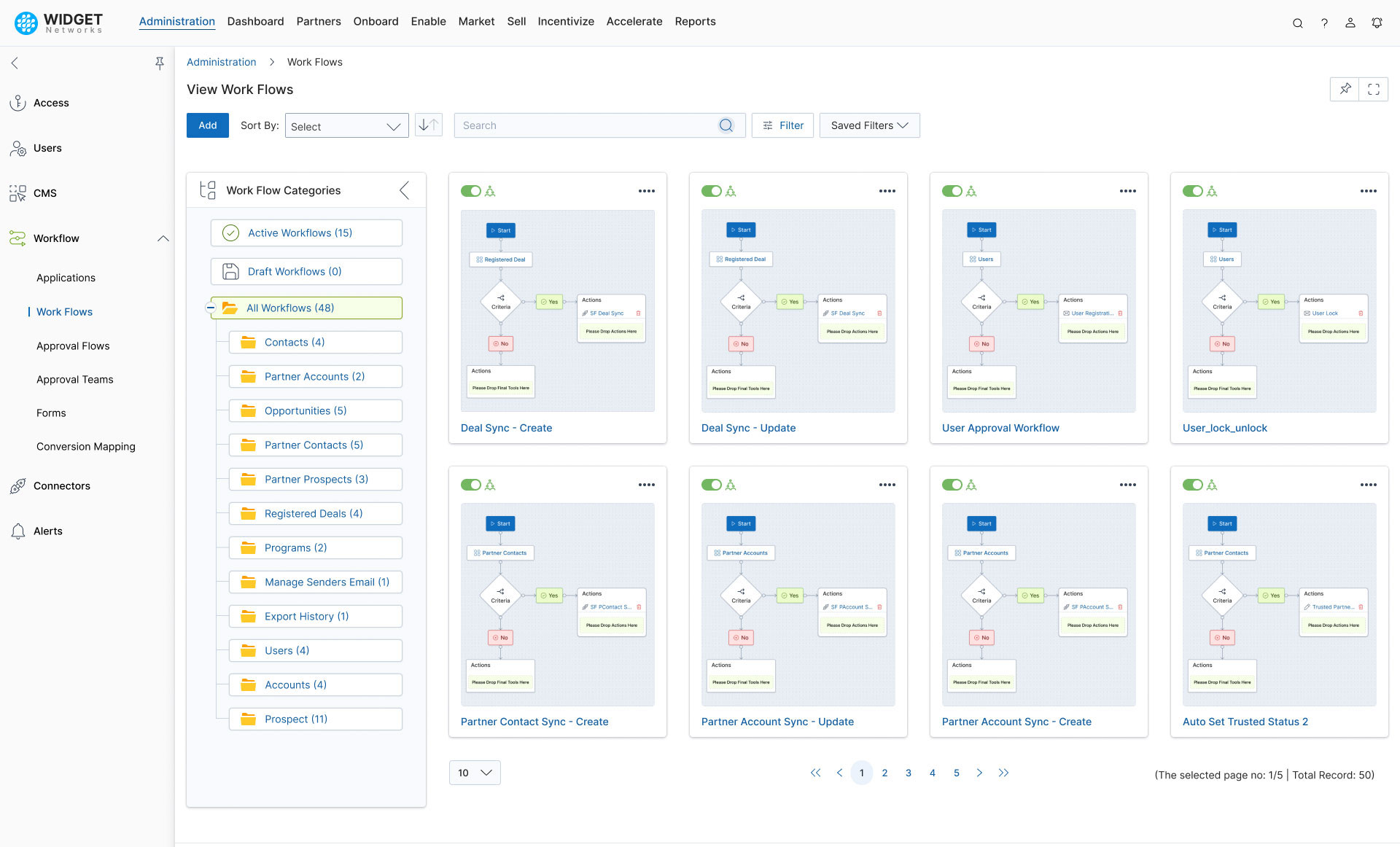1400x847 pixels.
Task: Click the sort order arrows icon
Action: pos(429,125)
